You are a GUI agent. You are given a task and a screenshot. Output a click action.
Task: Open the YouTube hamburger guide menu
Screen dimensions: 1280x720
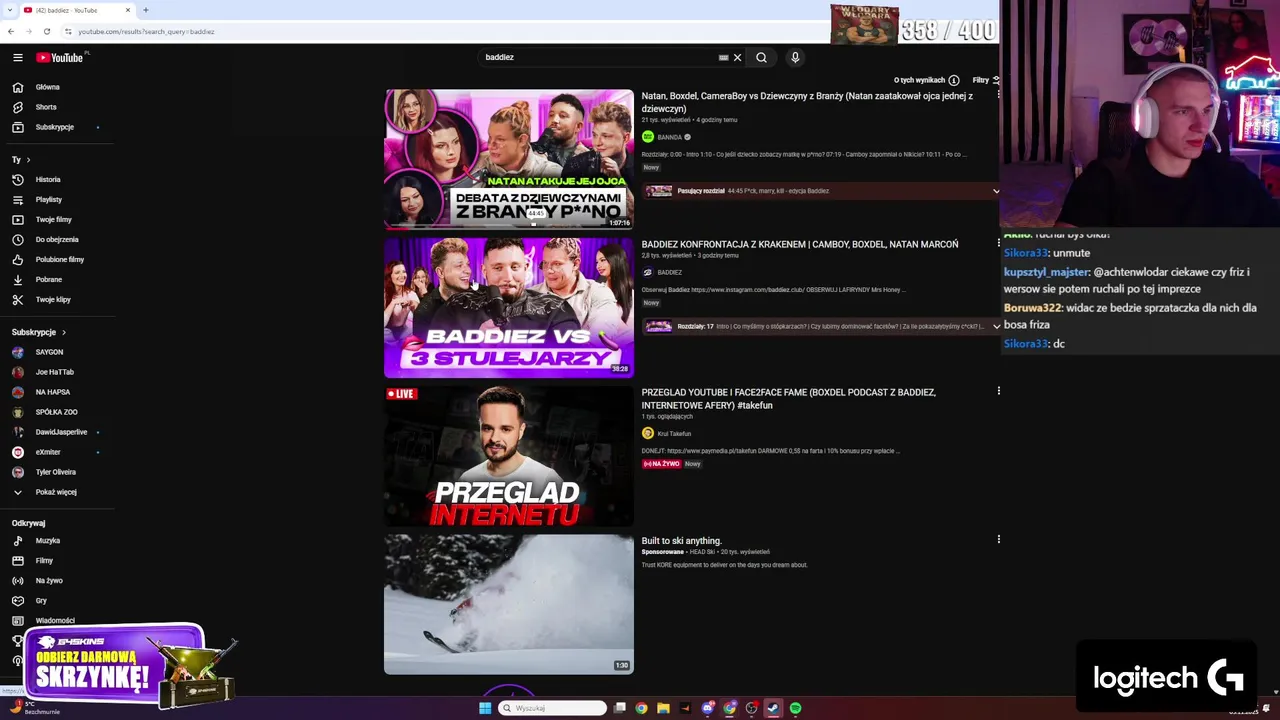tap(17, 57)
